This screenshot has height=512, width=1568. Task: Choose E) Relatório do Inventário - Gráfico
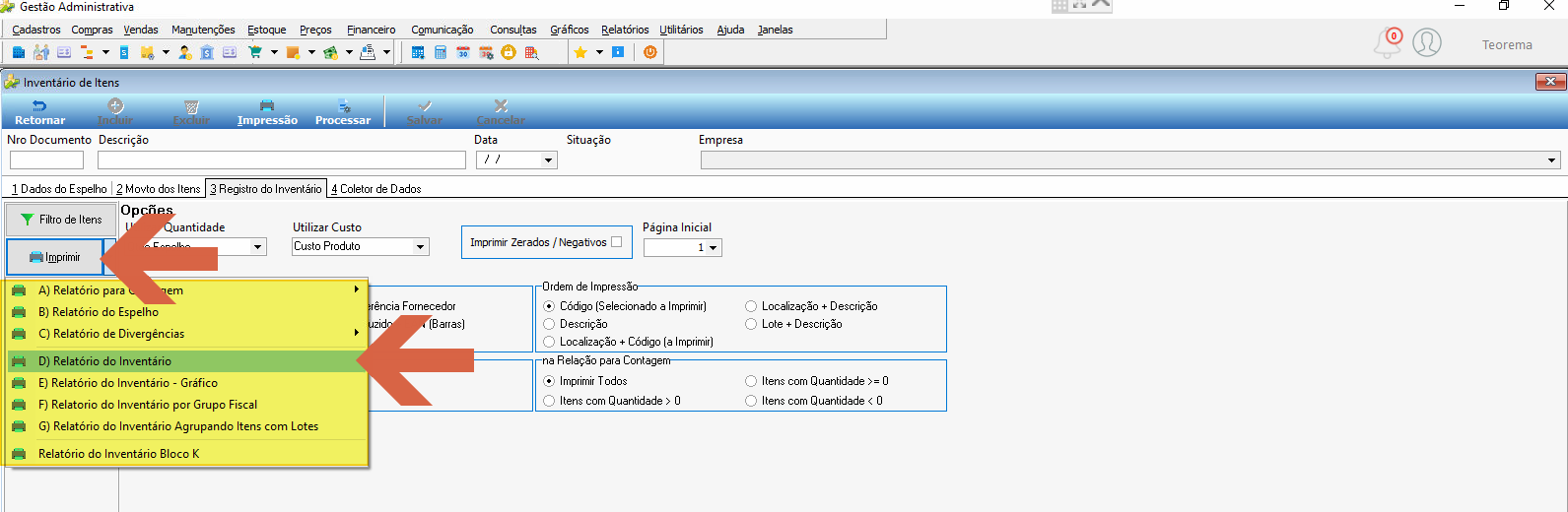click(x=187, y=383)
